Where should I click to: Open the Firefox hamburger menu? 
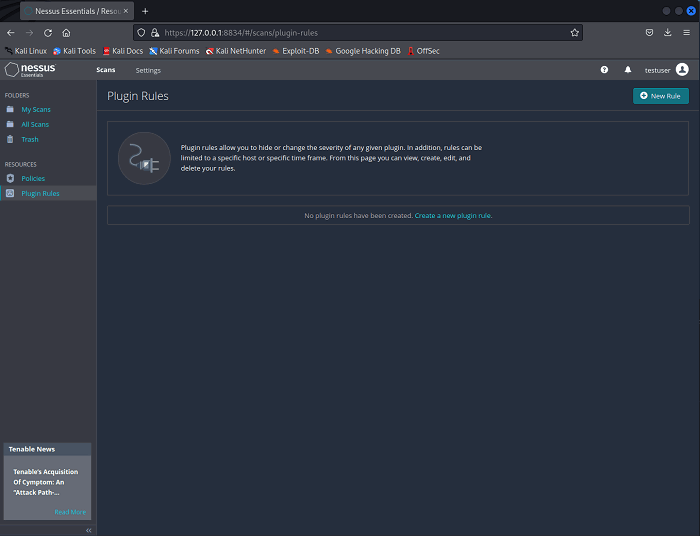tap(686, 33)
